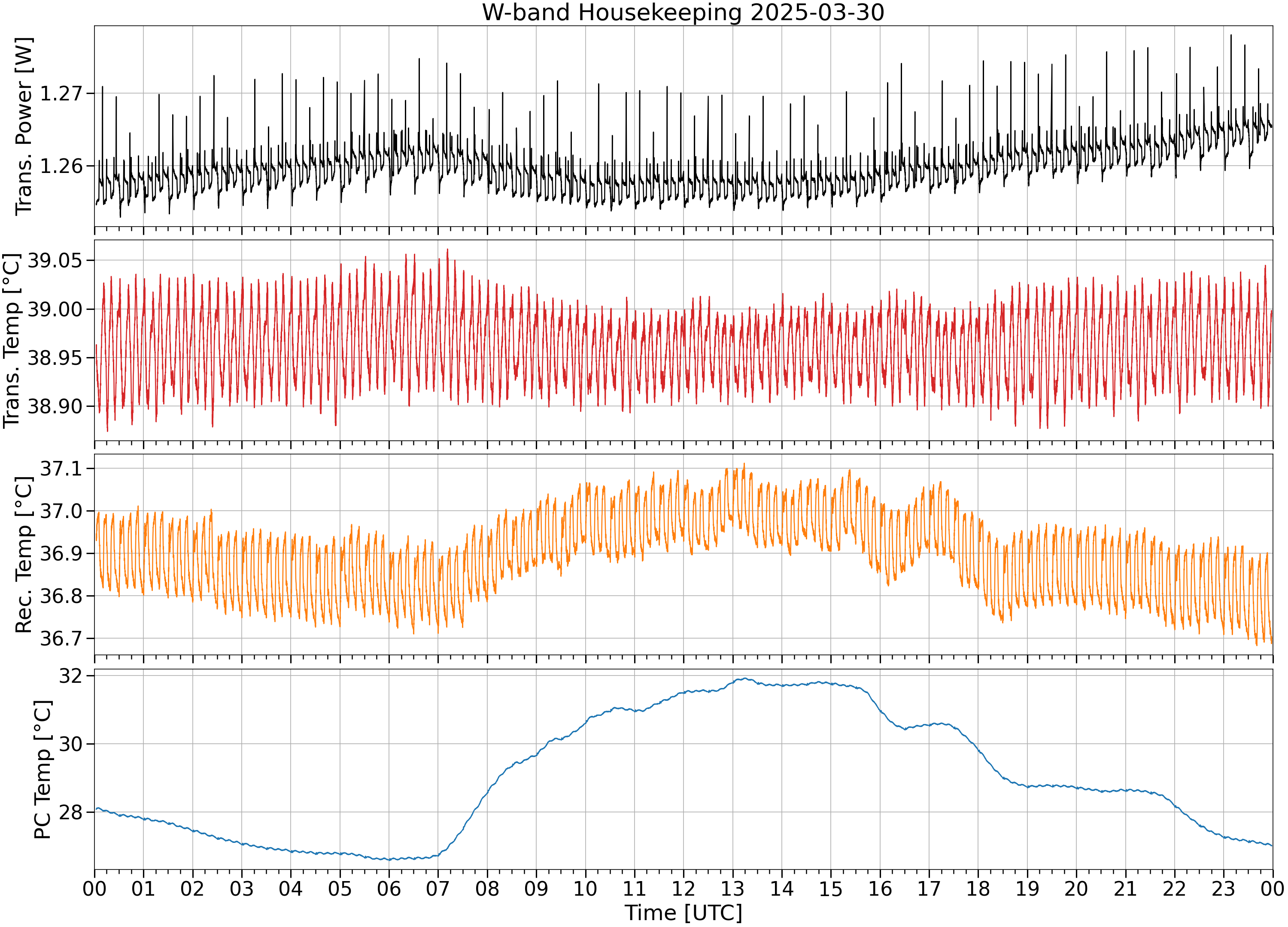The width and height of the screenshot is (1288, 927).
Task: Select the 06 hour tick label
Action: tap(389, 888)
